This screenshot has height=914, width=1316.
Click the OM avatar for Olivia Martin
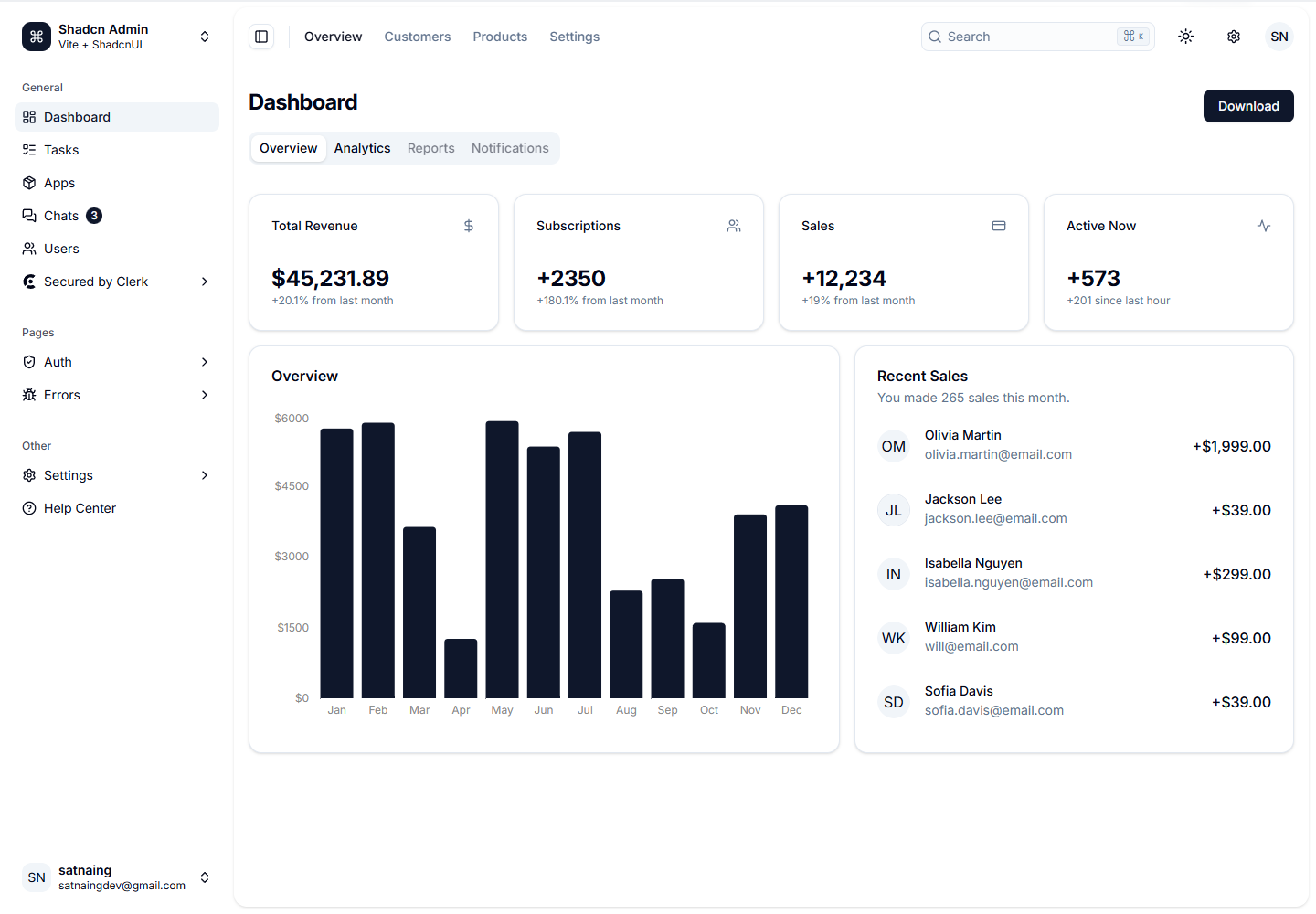894,446
